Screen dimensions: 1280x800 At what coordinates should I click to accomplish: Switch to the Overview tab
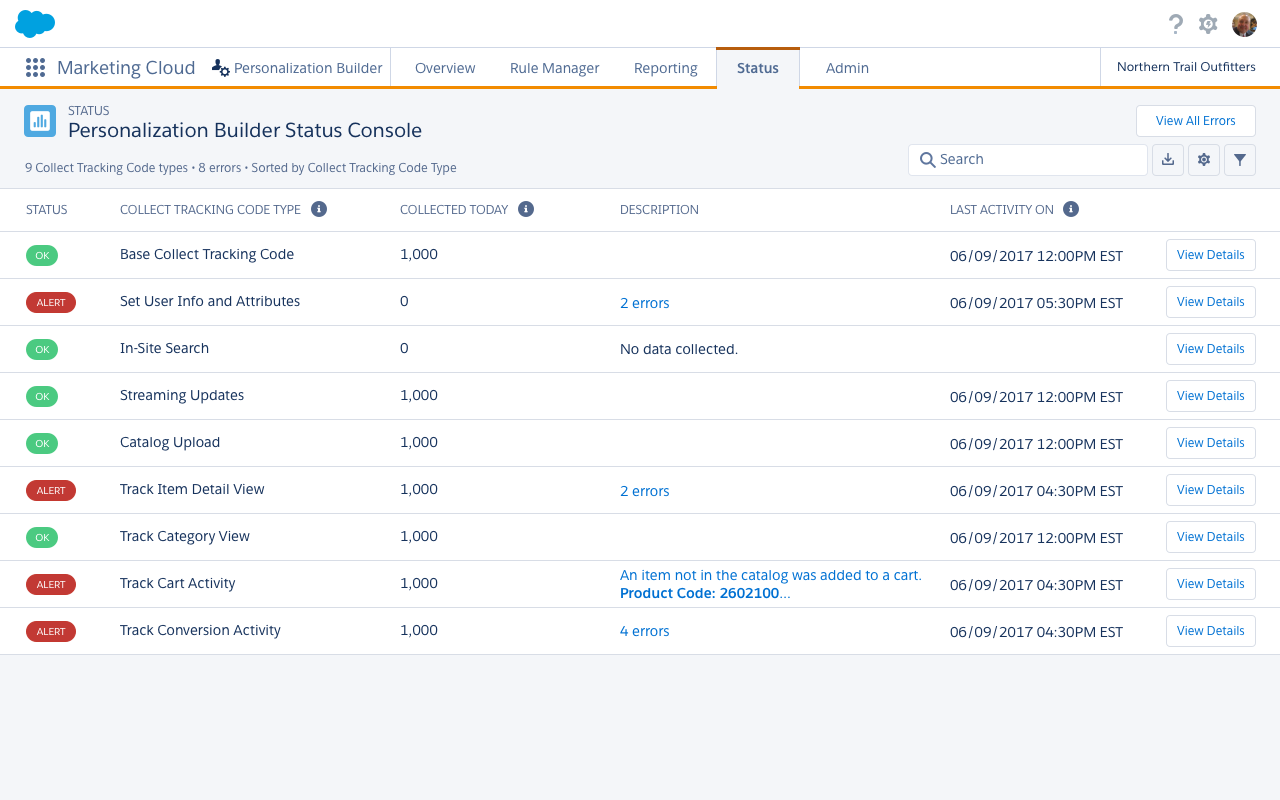click(x=445, y=68)
